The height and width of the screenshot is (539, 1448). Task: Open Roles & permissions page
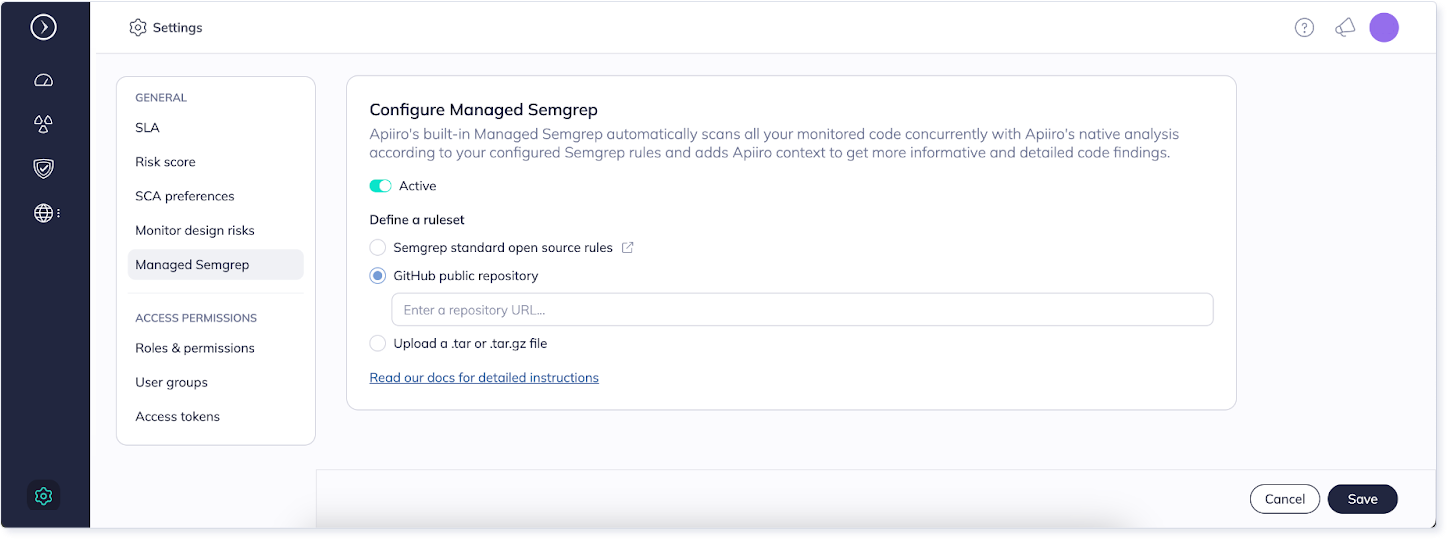click(195, 348)
